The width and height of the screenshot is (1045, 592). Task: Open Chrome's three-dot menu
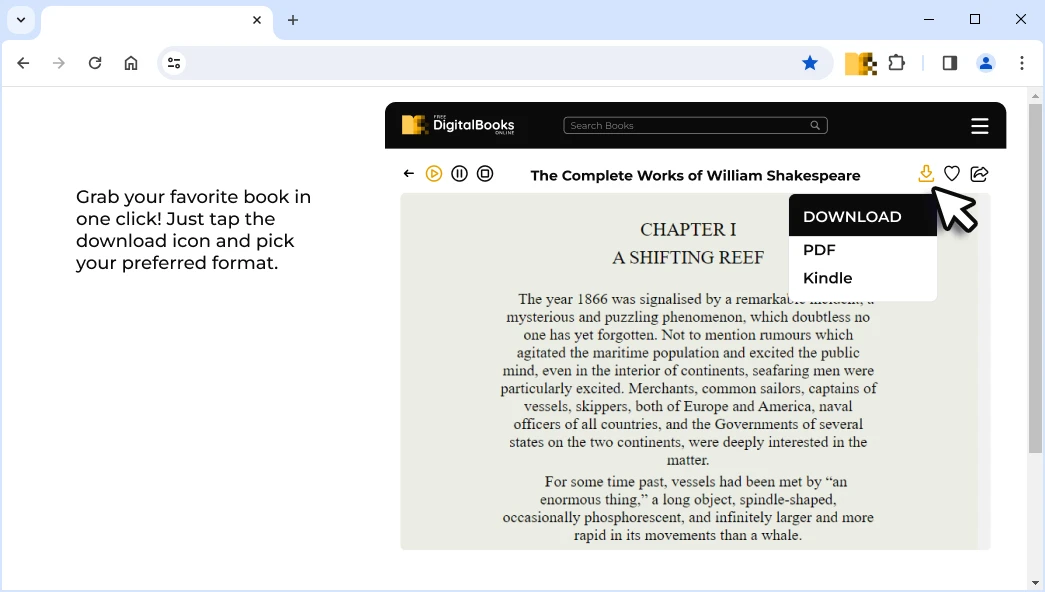pos(1022,63)
